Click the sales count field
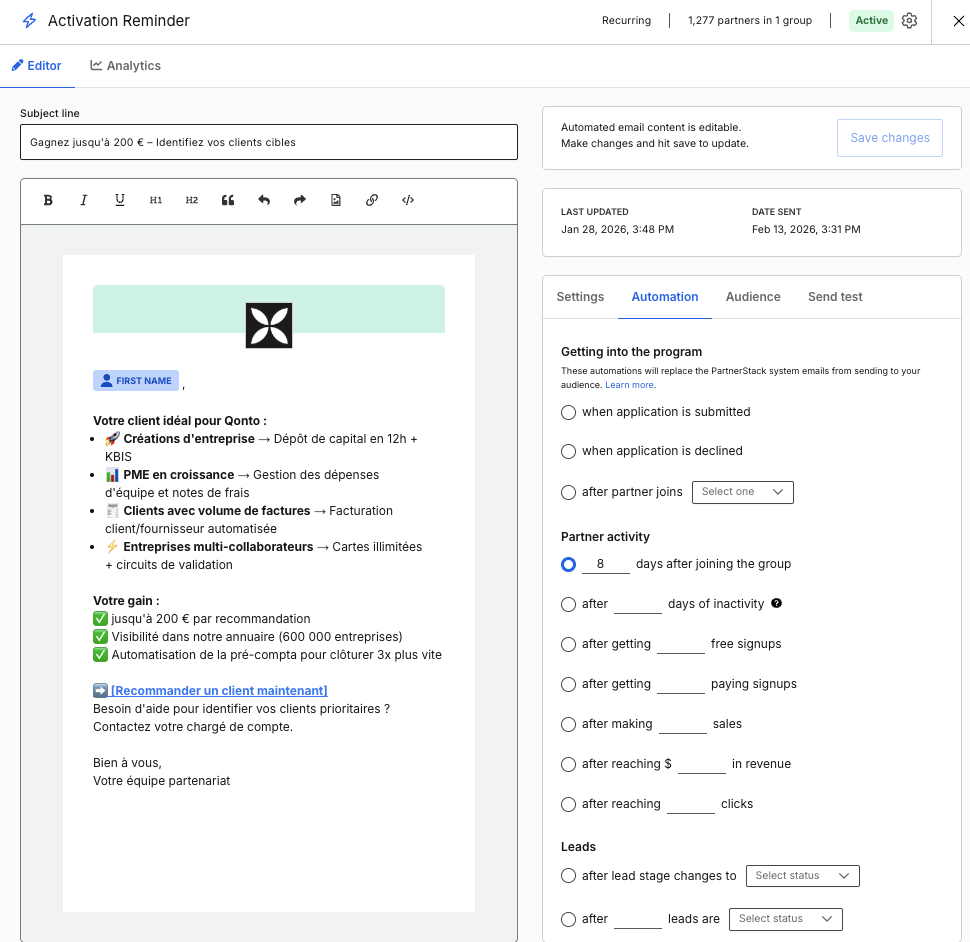970x942 pixels. click(682, 724)
